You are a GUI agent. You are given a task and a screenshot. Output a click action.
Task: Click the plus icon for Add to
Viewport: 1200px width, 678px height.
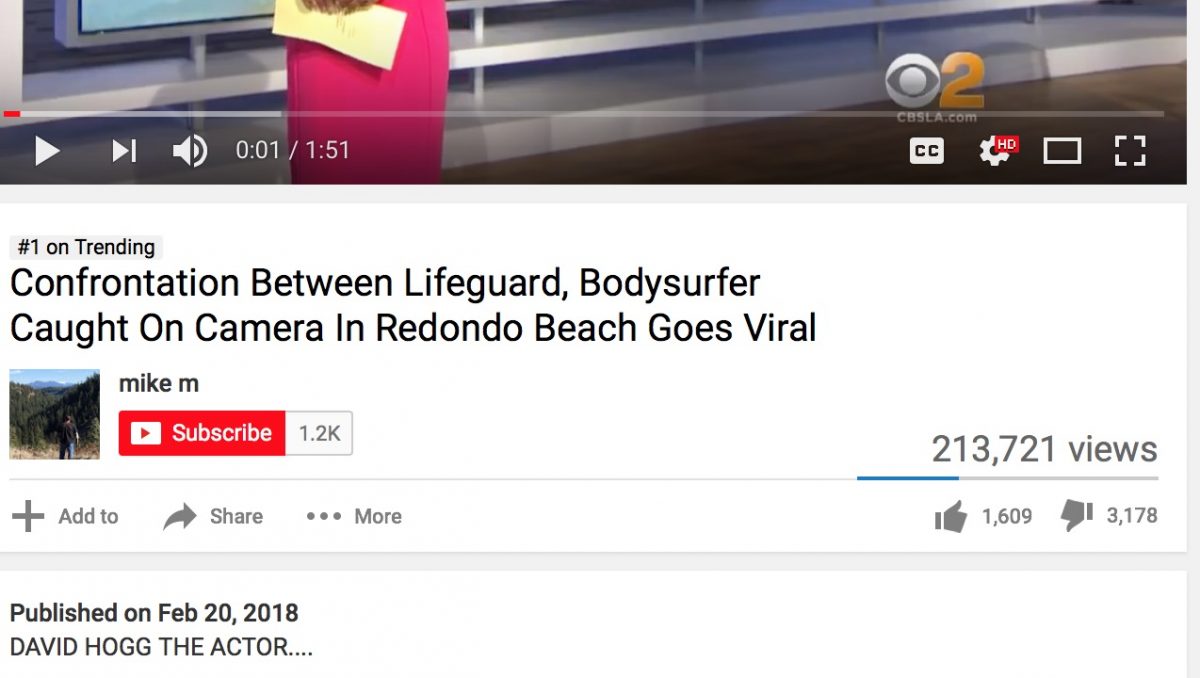click(x=28, y=517)
